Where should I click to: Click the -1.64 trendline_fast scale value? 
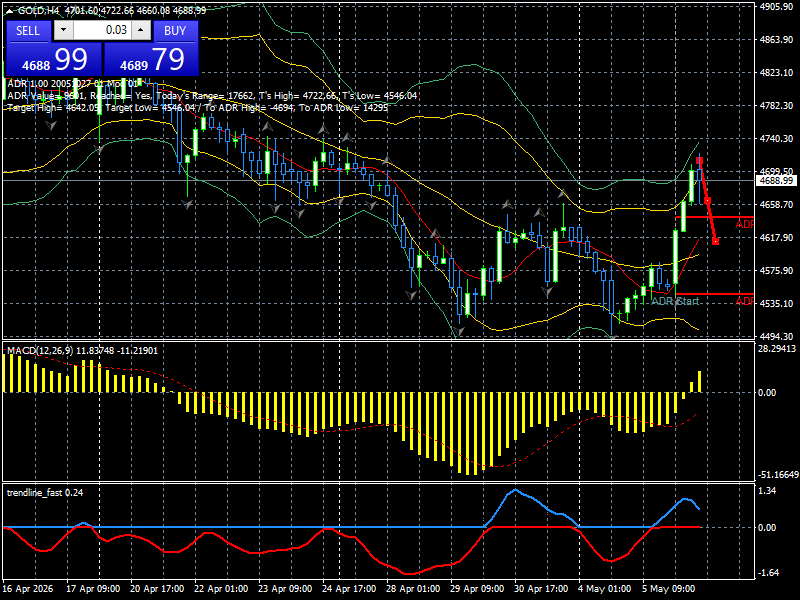(x=768, y=572)
